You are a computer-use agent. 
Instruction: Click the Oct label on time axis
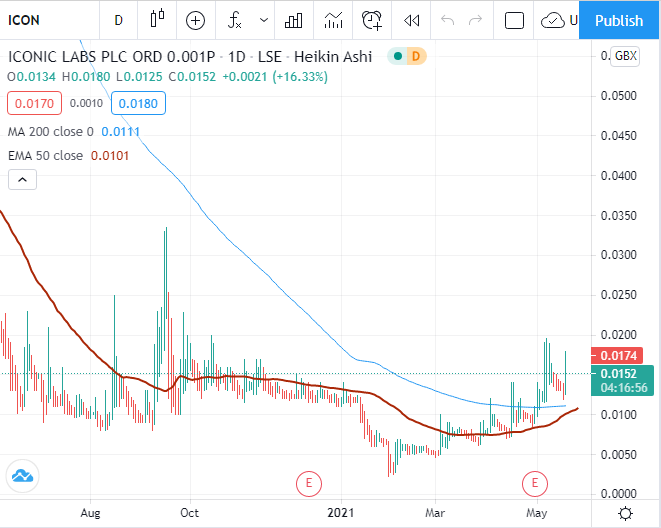coord(189,513)
